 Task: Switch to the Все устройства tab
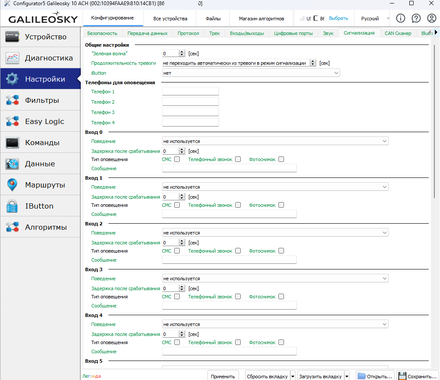click(170, 19)
